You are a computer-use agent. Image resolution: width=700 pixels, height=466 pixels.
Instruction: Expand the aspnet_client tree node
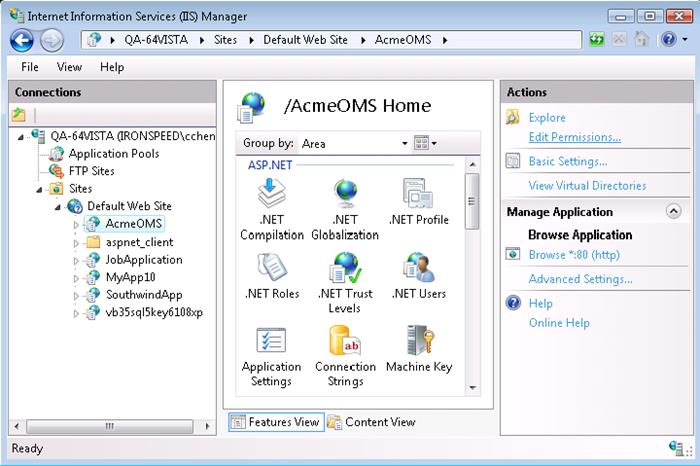pyautogui.click(x=76, y=243)
